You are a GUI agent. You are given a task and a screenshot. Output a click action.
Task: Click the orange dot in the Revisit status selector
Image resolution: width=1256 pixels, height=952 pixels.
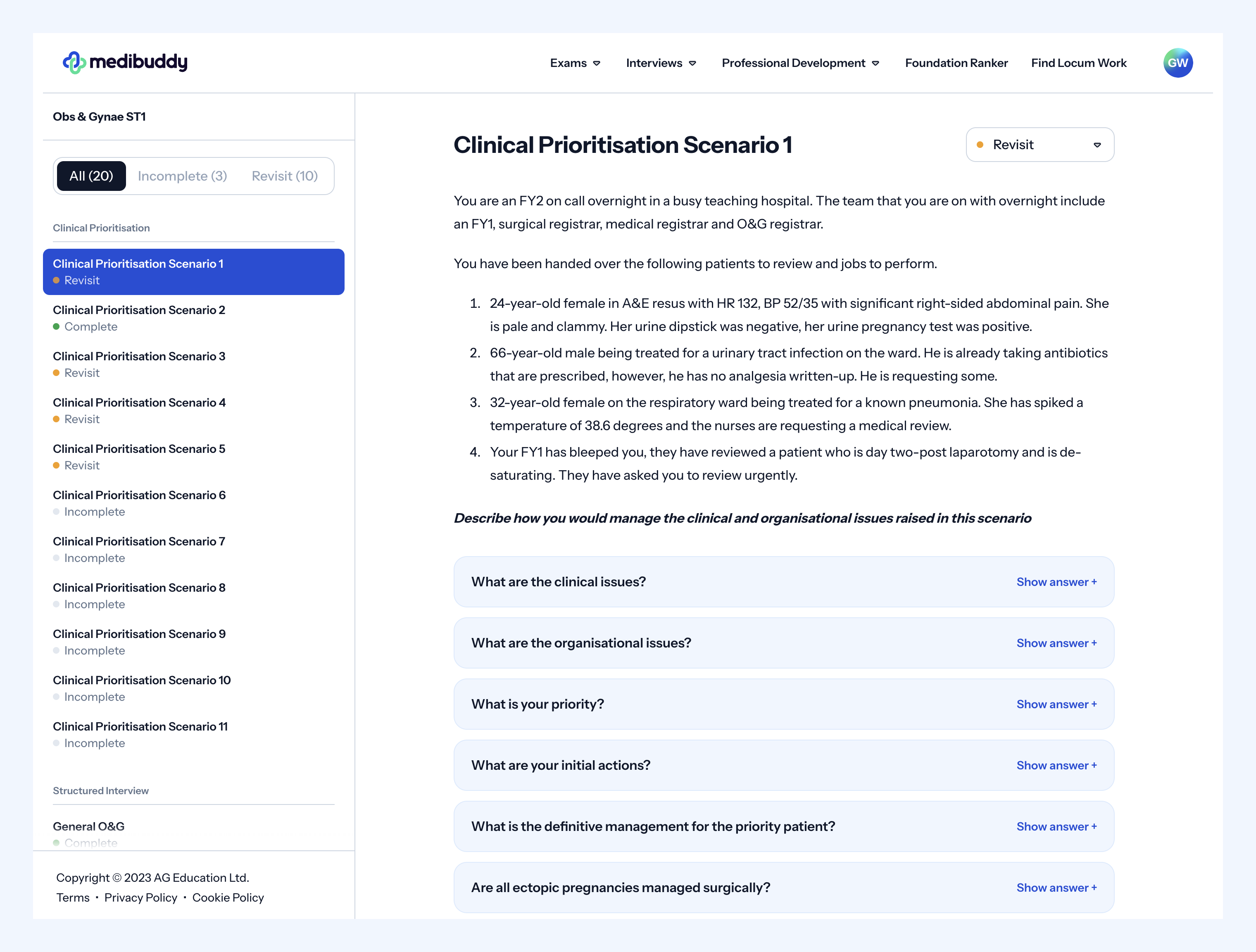(x=980, y=145)
